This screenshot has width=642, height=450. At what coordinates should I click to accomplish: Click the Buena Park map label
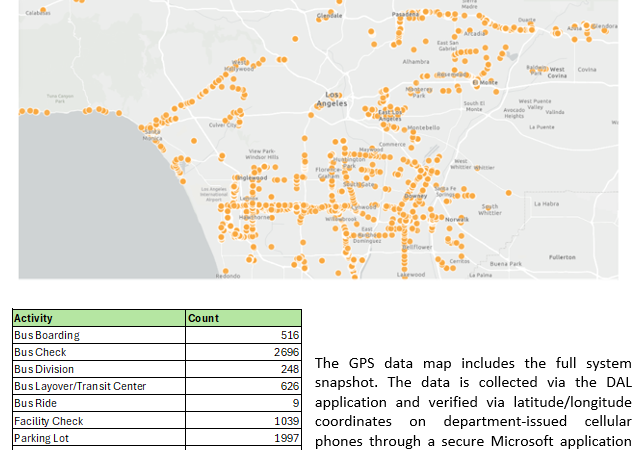(x=507, y=264)
